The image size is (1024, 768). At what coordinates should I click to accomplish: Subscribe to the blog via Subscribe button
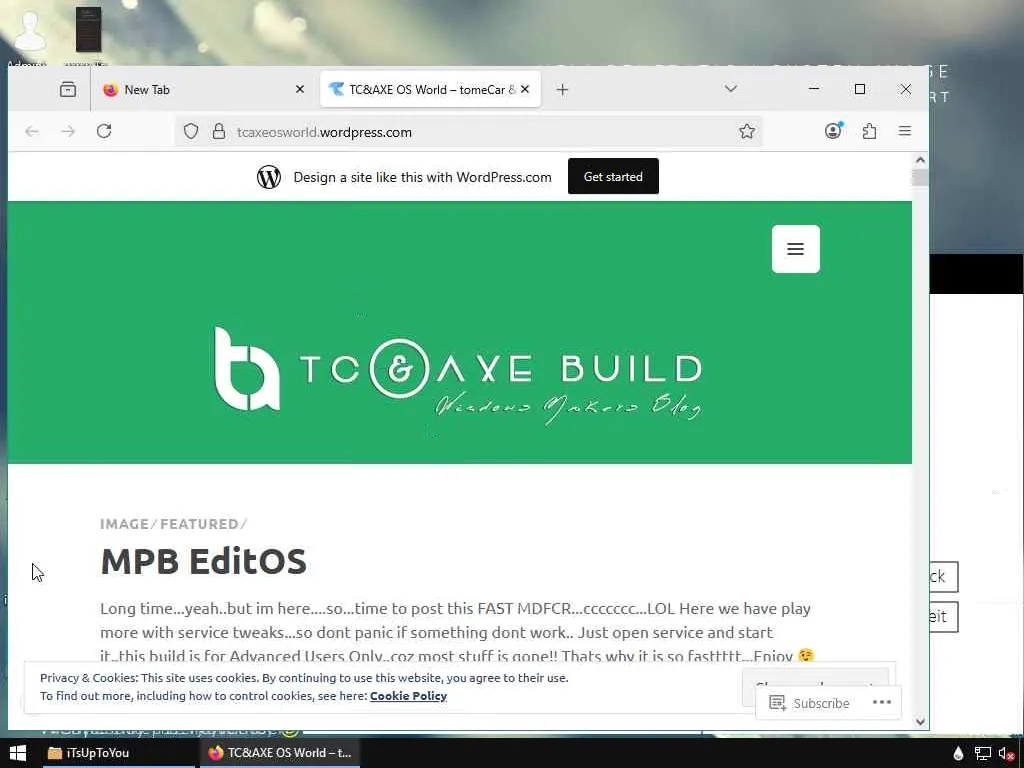[x=809, y=703]
